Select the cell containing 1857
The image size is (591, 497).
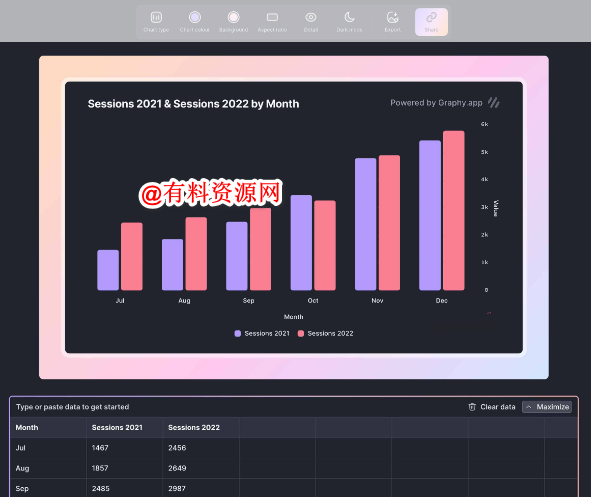[x=124, y=468]
